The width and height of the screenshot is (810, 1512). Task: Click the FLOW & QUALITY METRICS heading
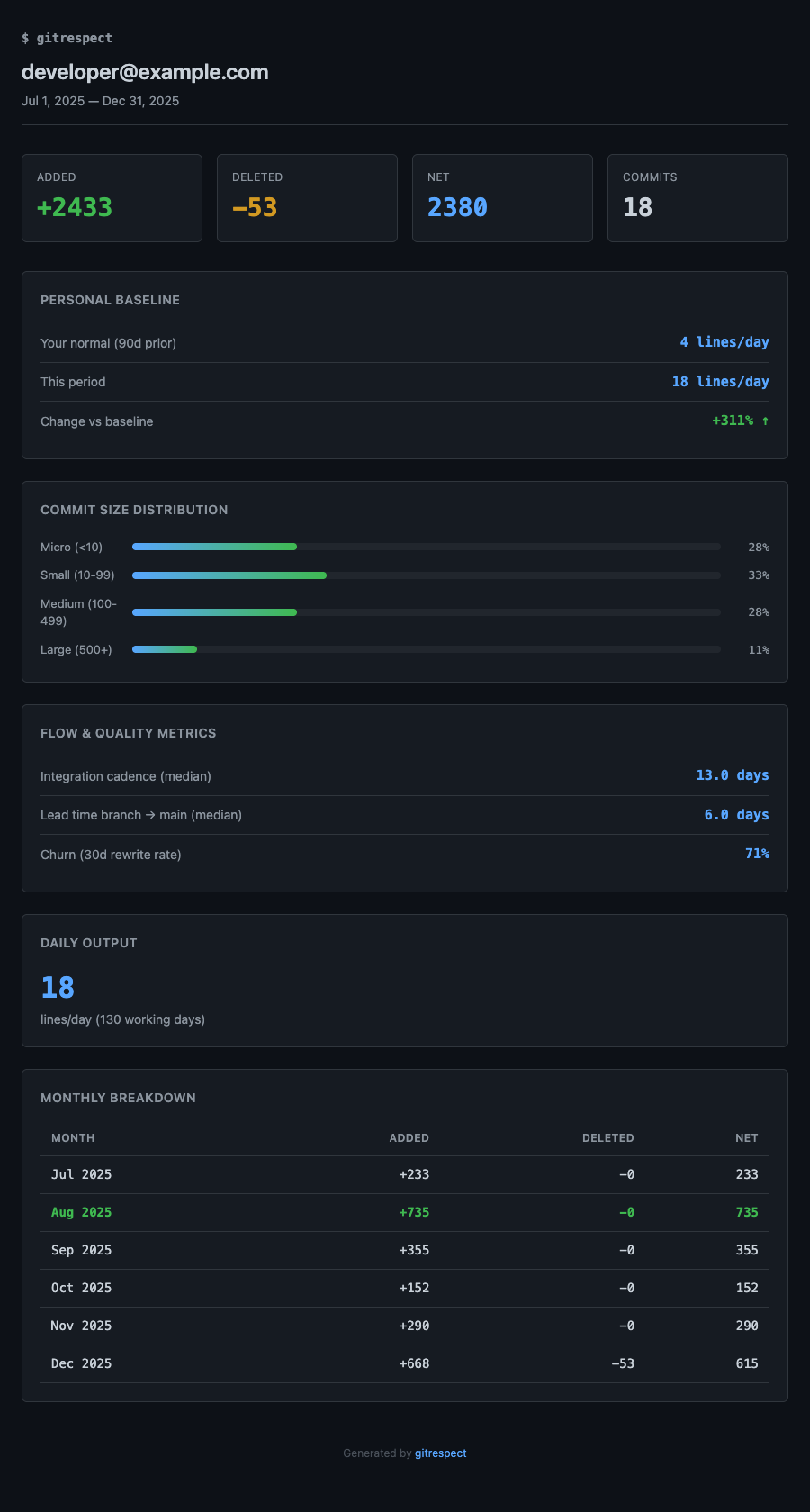(x=128, y=733)
